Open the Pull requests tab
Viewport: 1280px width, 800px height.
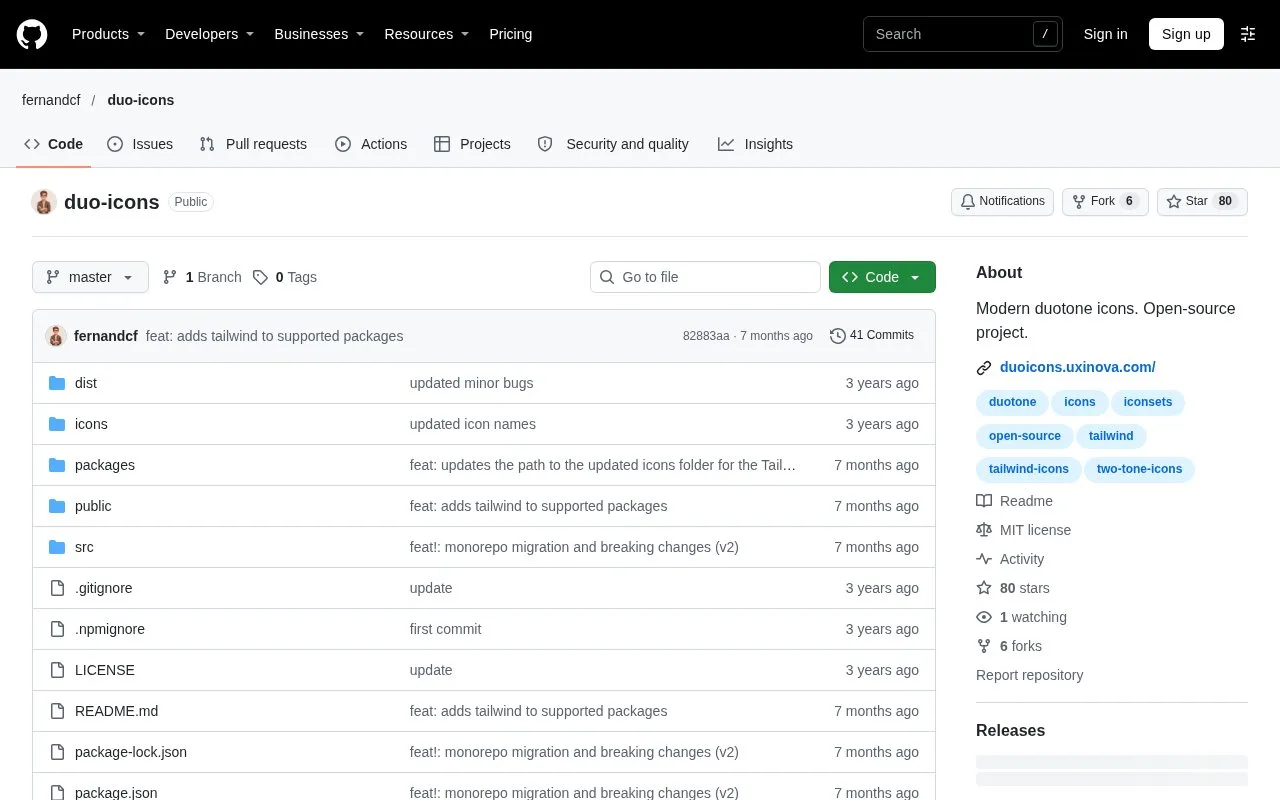coord(253,144)
